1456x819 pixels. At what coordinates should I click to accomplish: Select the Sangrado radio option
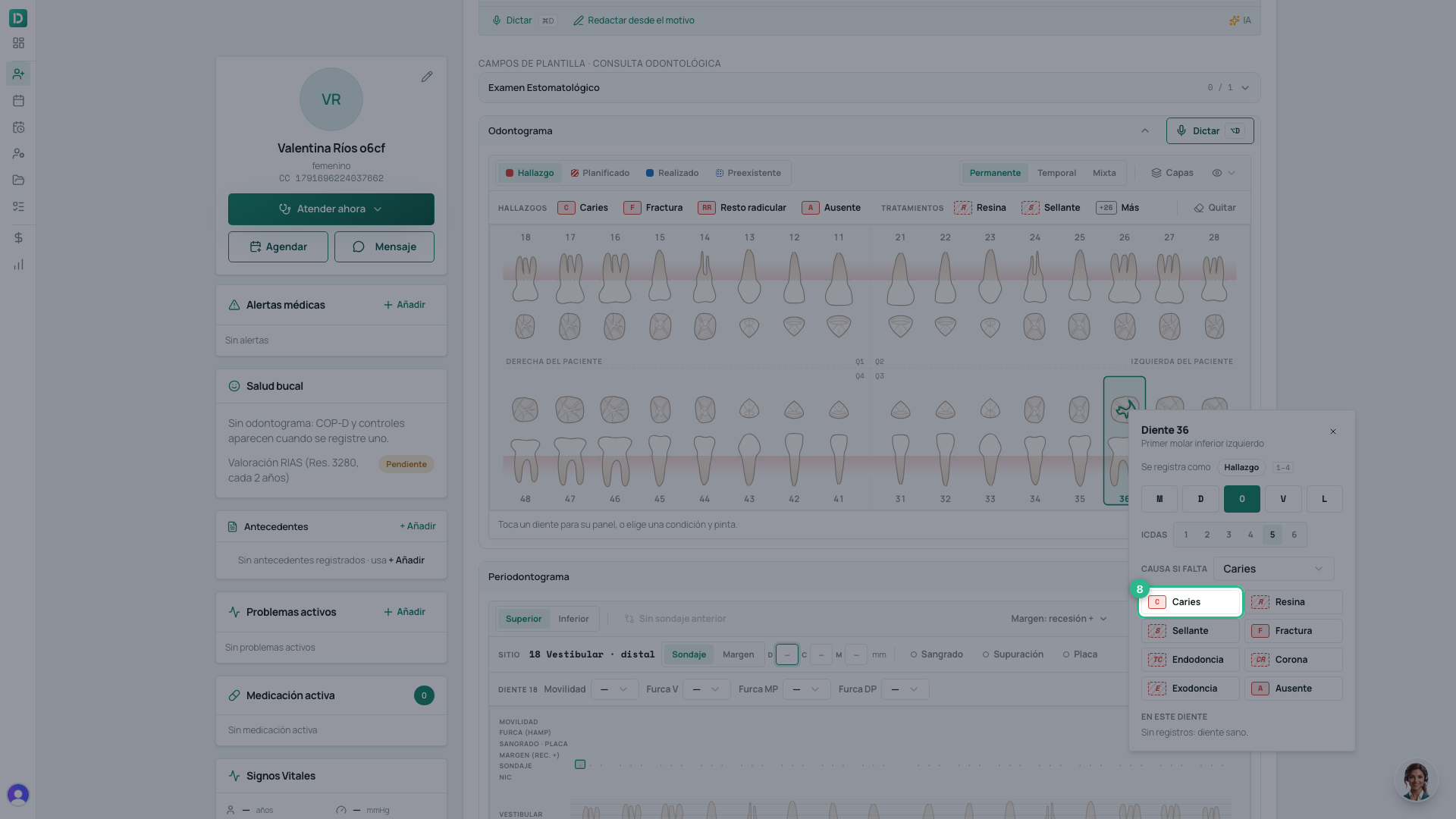tap(936, 654)
